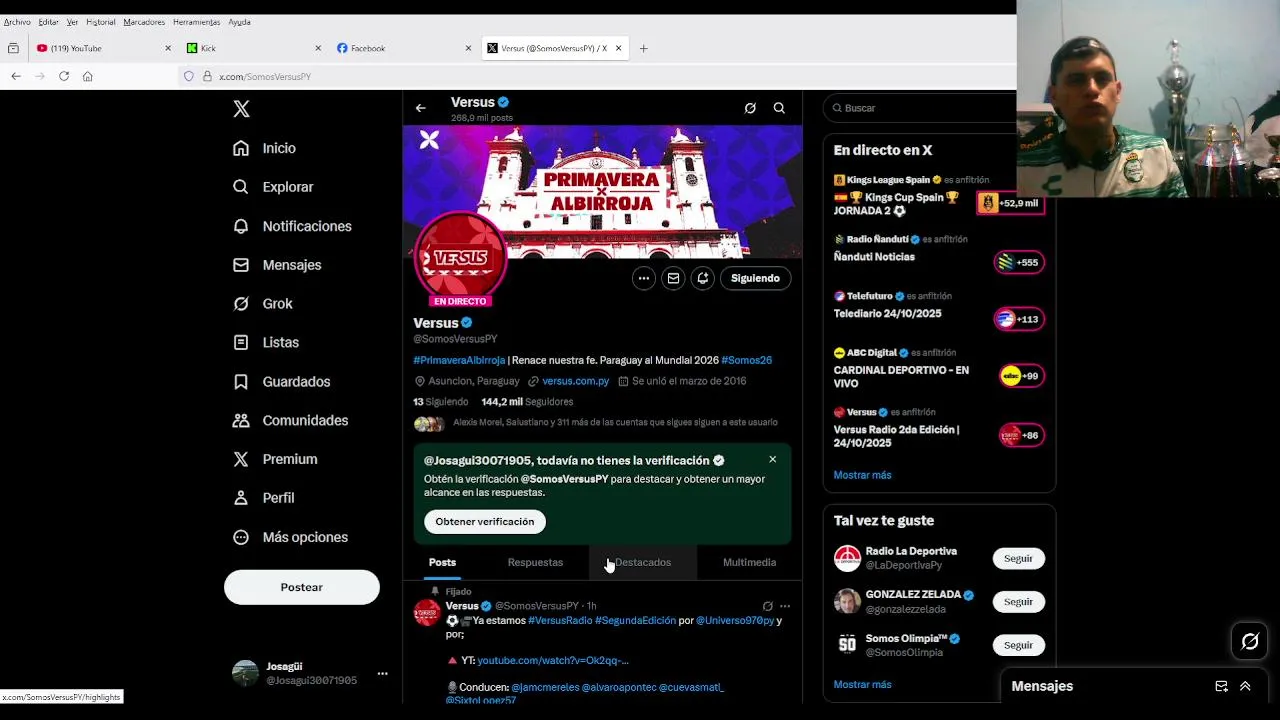Viewport: 1280px width, 720px height.
Task: Follow Radio La Deportiva
Action: tap(1018, 558)
